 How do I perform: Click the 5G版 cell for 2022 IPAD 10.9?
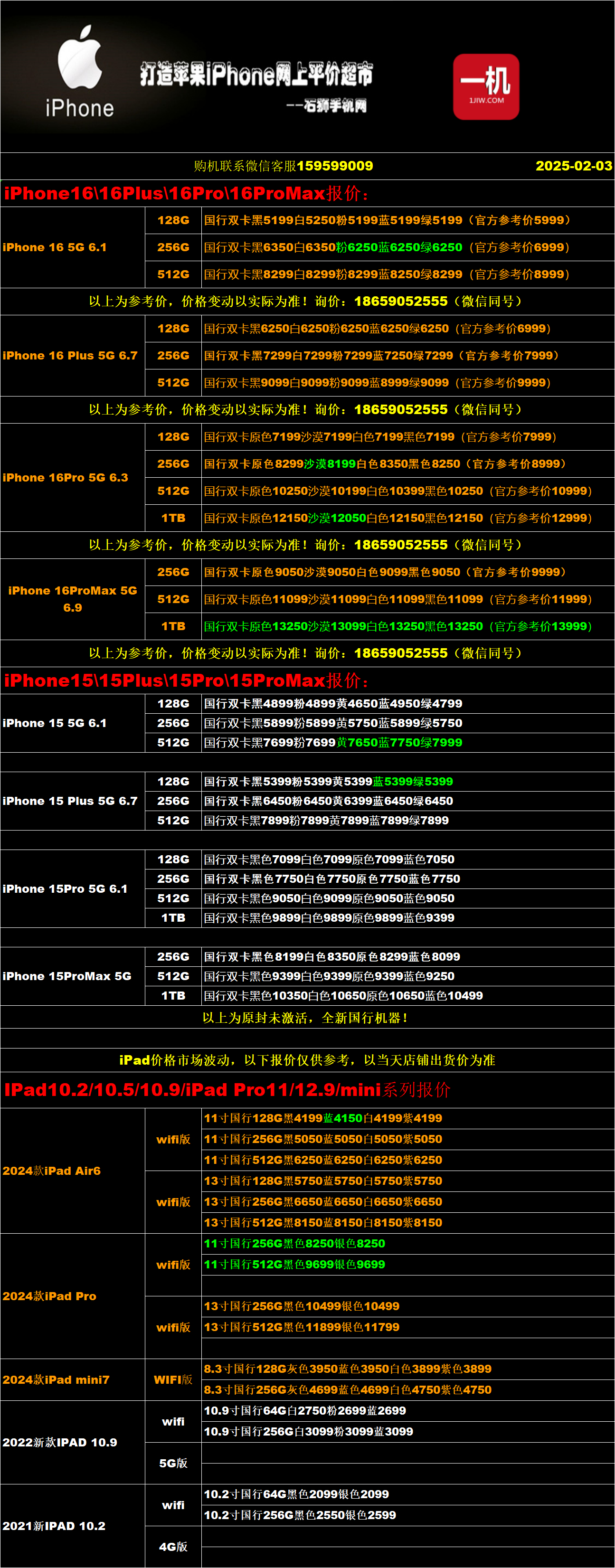(x=173, y=1464)
